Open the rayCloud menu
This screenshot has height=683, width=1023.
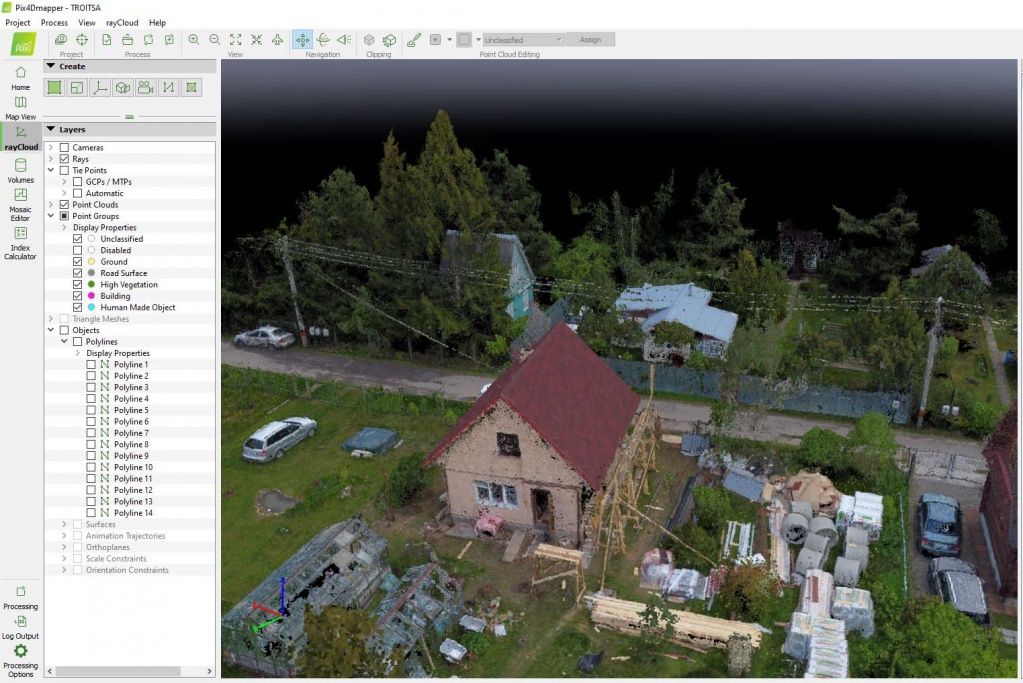[x=122, y=22]
